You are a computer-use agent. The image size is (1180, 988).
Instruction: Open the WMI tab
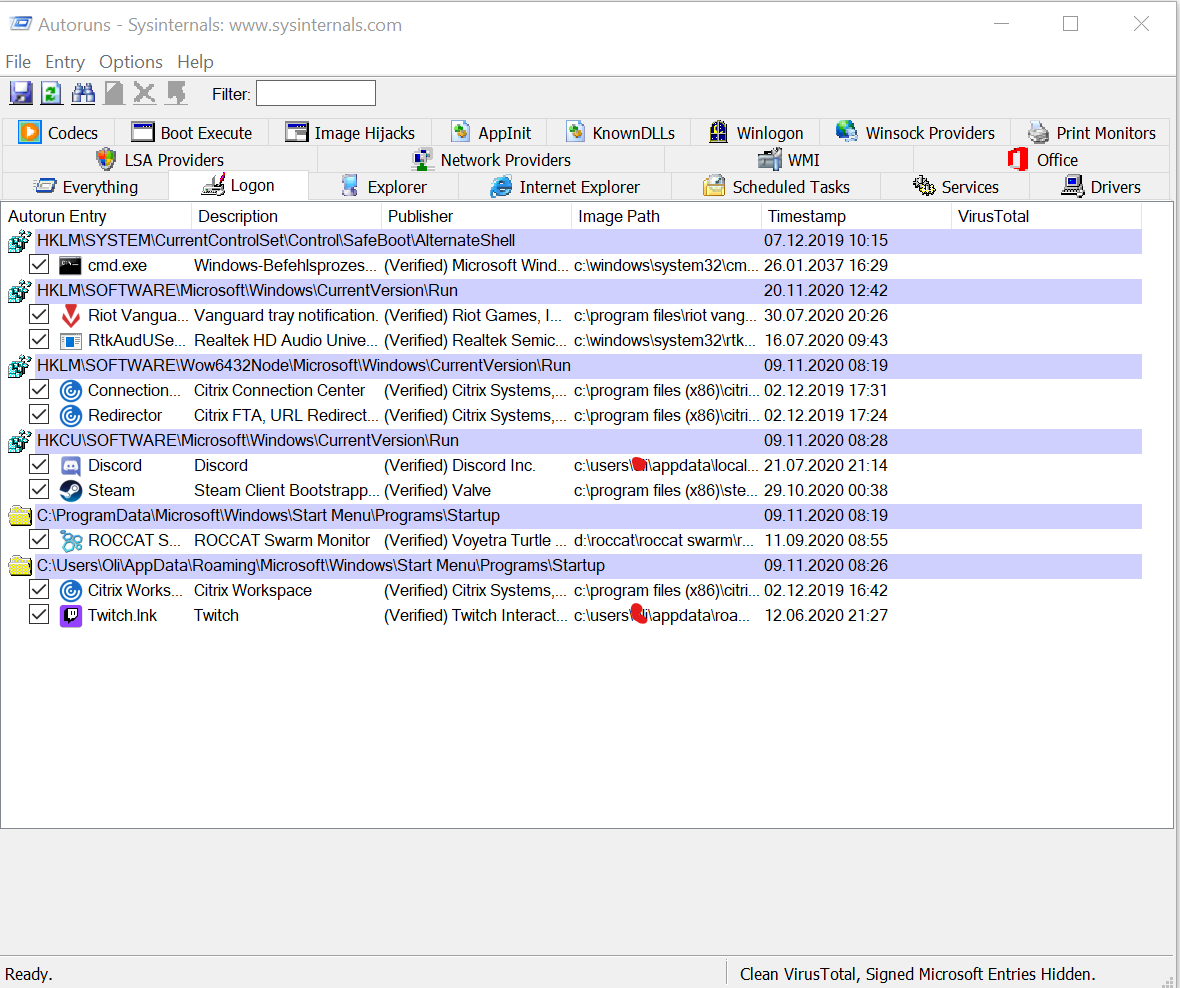point(789,160)
